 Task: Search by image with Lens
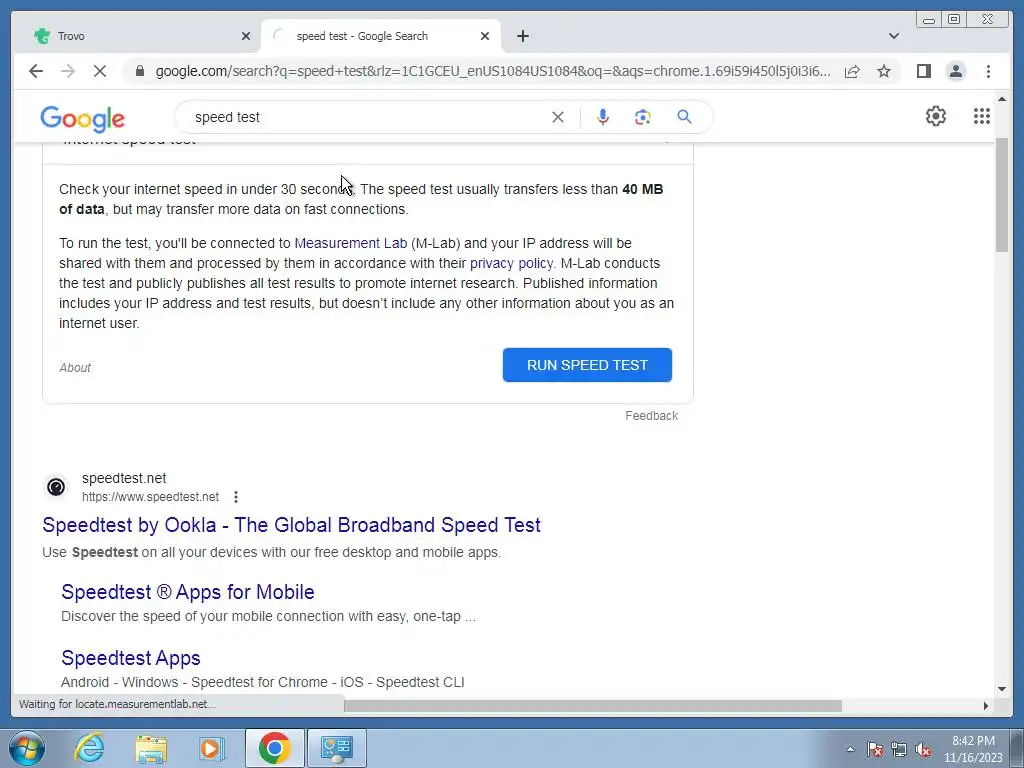[x=643, y=117]
